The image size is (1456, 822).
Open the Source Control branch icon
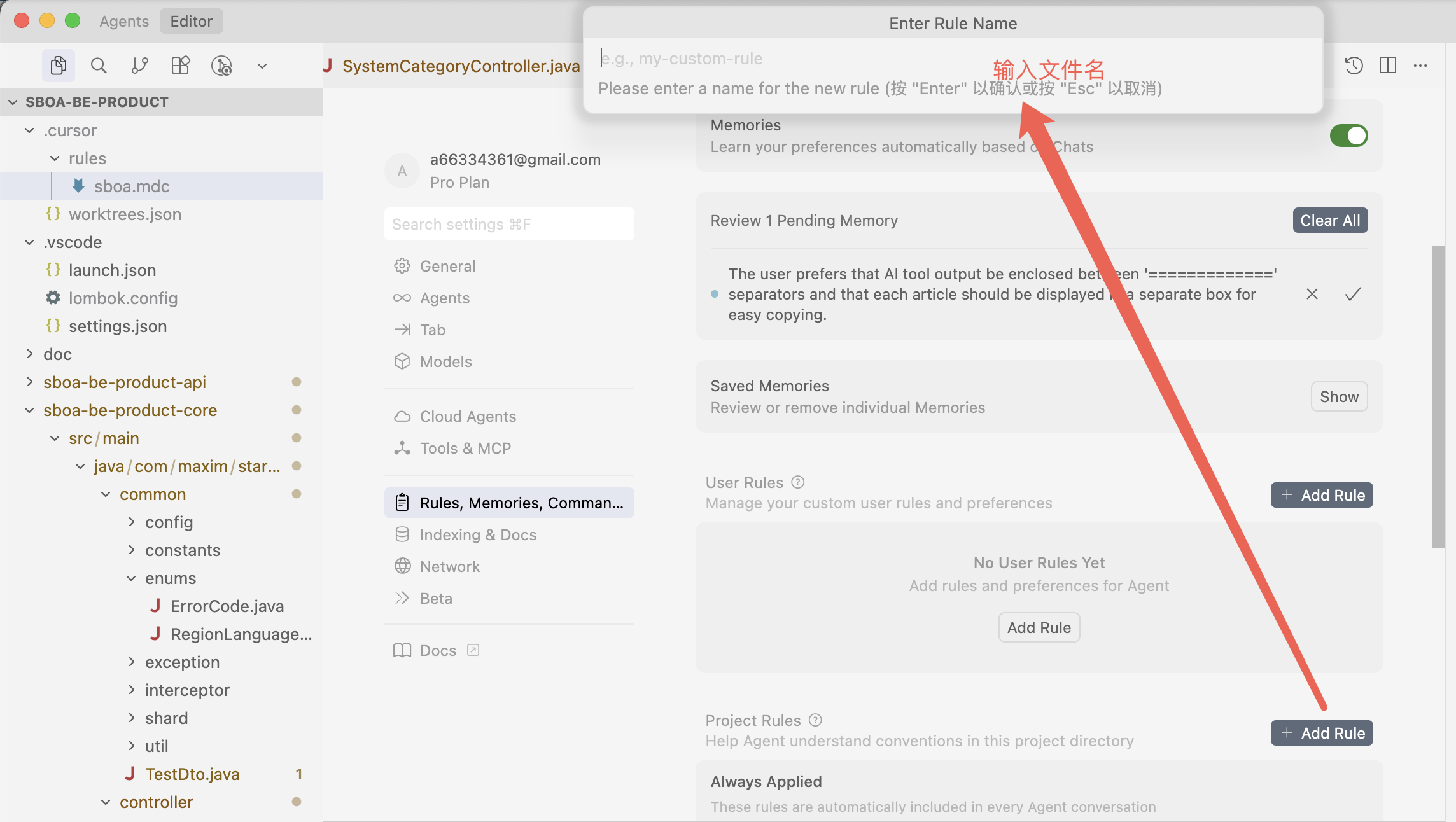[x=139, y=66]
